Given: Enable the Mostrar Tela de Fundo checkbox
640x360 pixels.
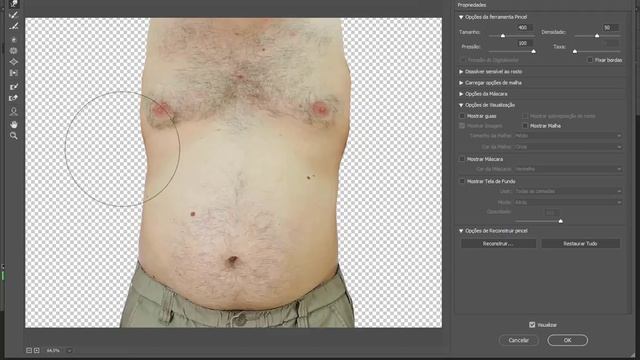Looking at the screenshot, I should click(462, 181).
